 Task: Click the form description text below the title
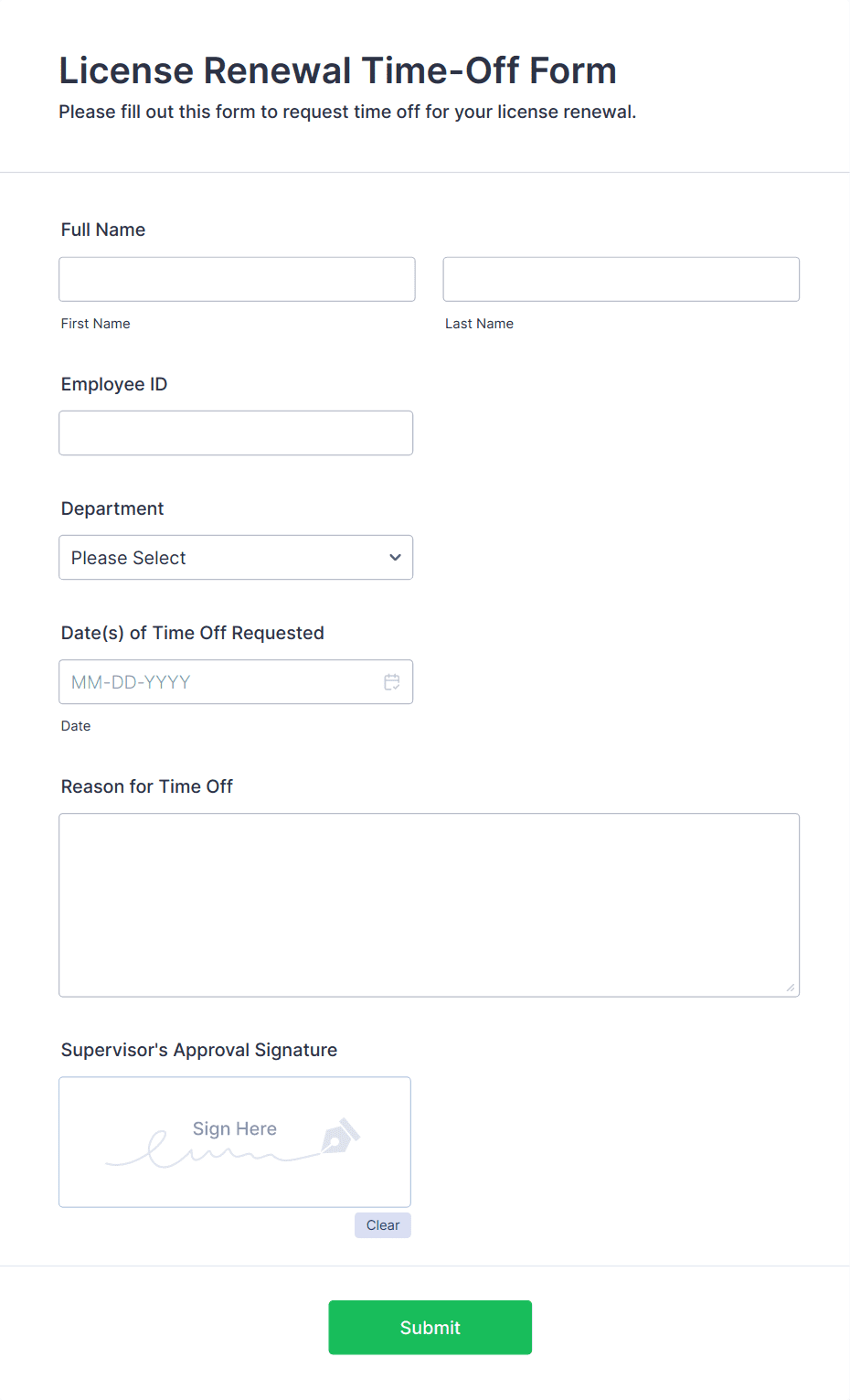[x=348, y=112]
